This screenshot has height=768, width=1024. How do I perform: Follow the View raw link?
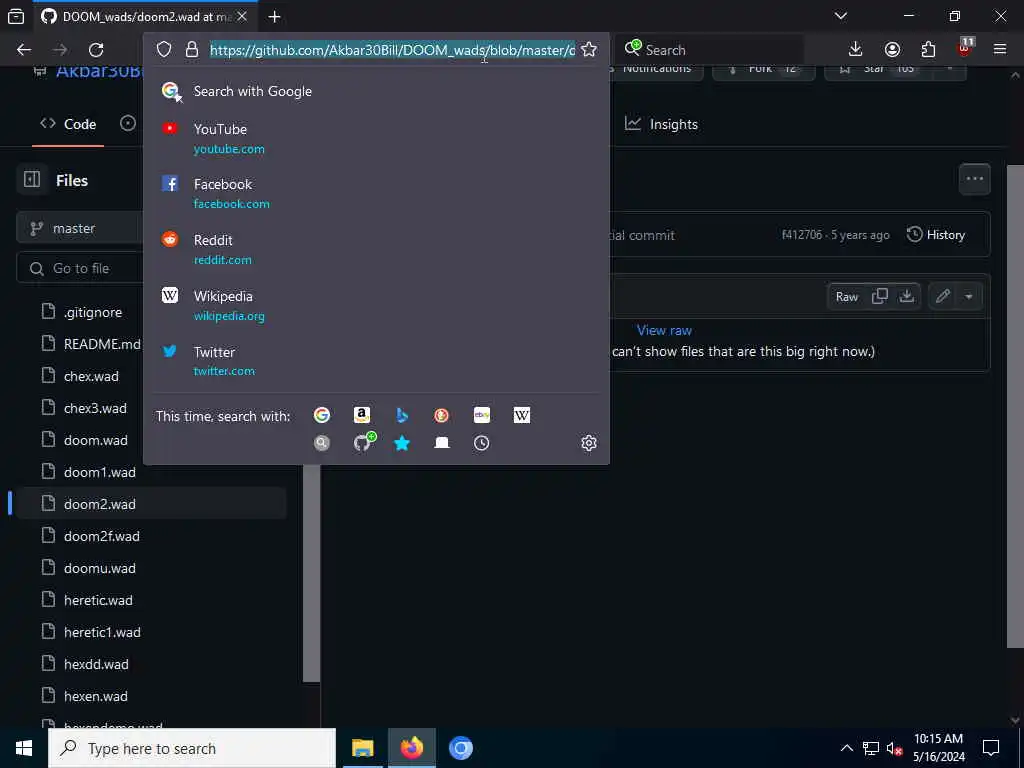click(664, 330)
